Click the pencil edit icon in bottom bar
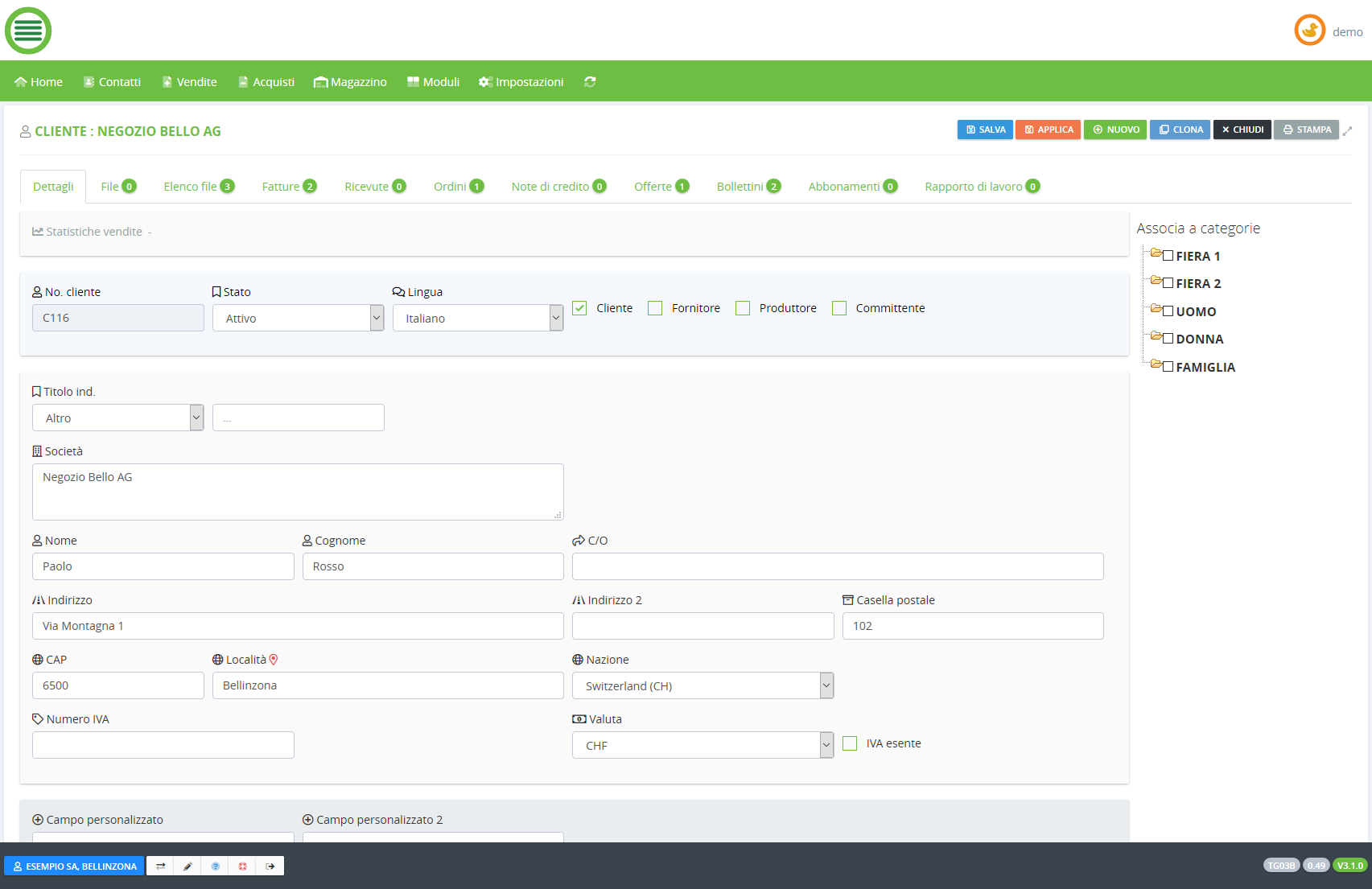1372x889 pixels. [187, 866]
